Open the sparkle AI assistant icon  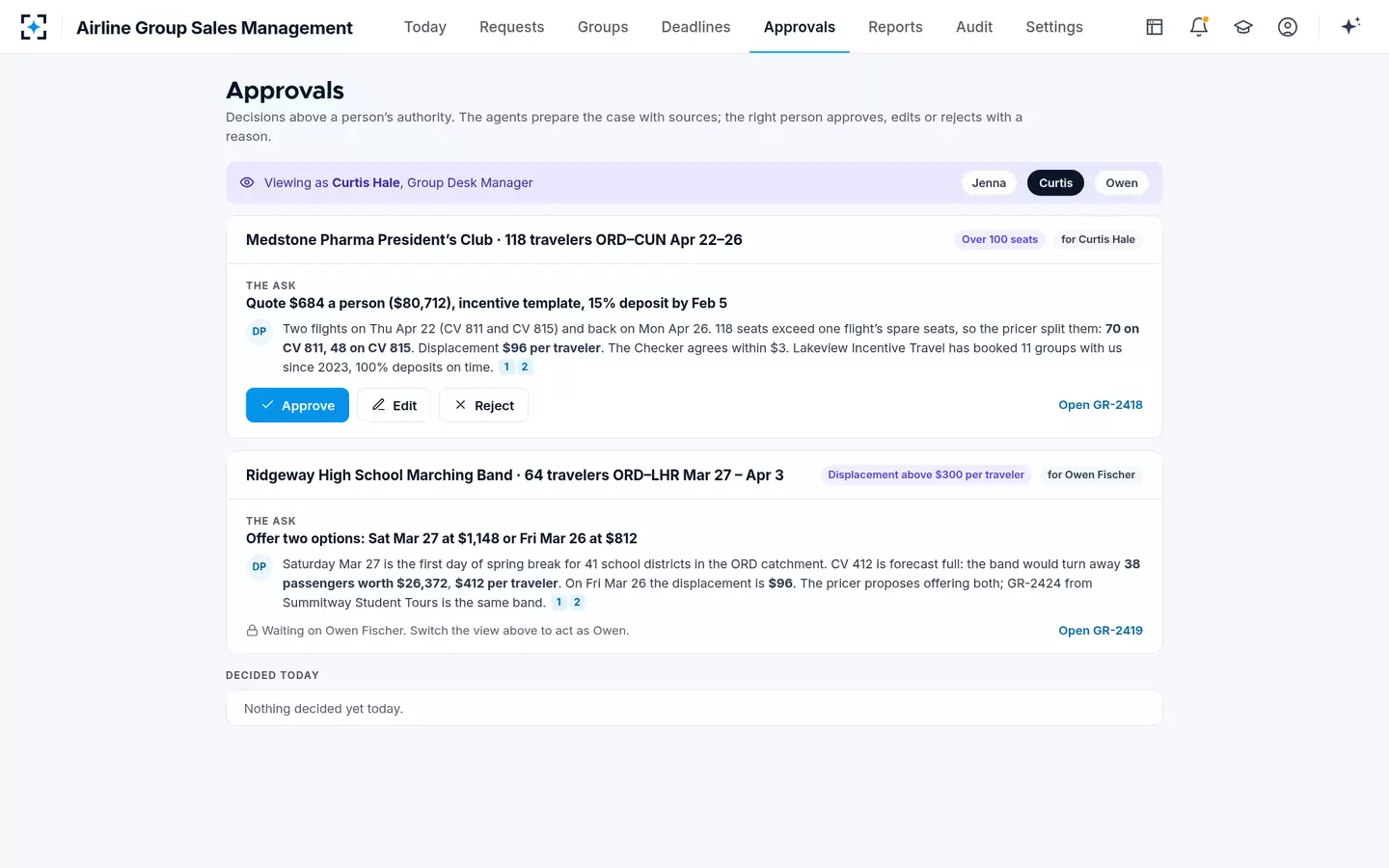(x=1350, y=26)
